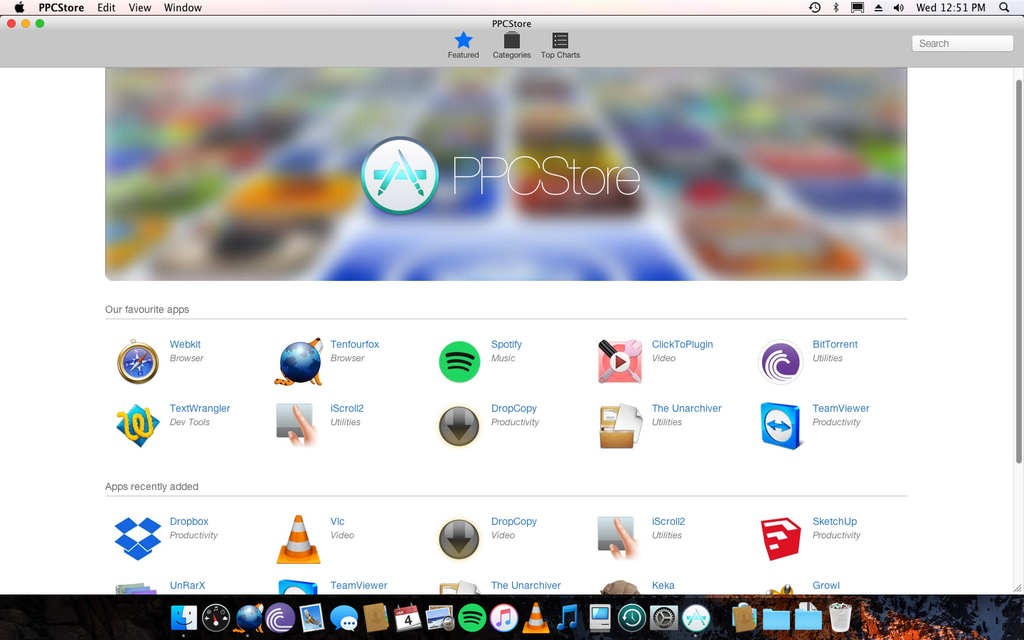
Task: Open Calendar icon in the dock
Action: (x=408, y=617)
